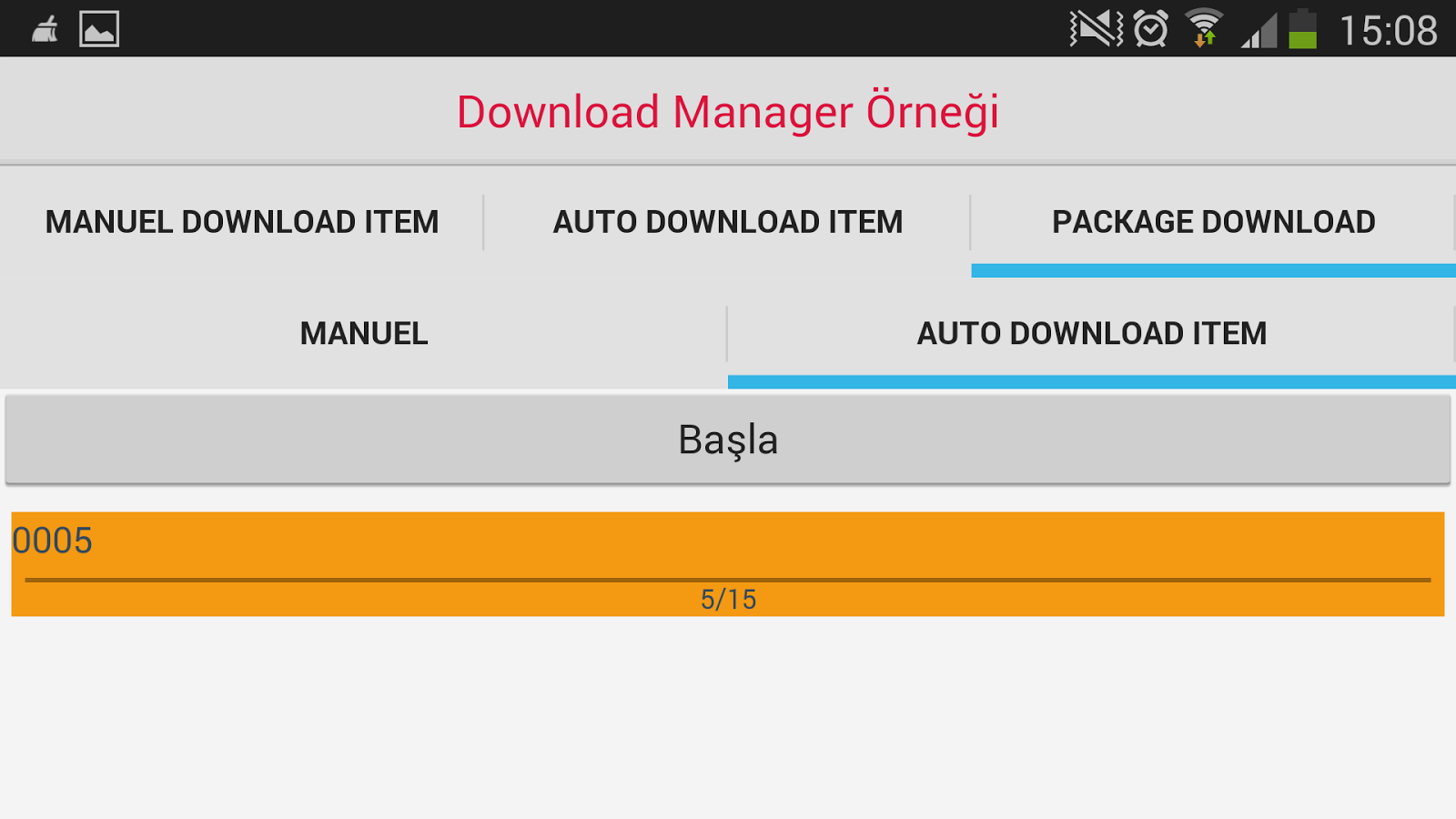Image resolution: width=1456 pixels, height=819 pixels.
Task: Switch to top AUTO DOWNLOAD ITEM tab
Action: [728, 222]
